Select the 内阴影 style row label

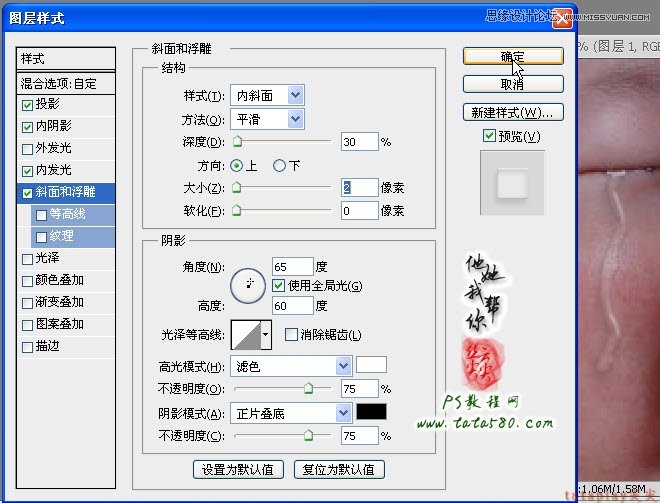[x=53, y=125]
